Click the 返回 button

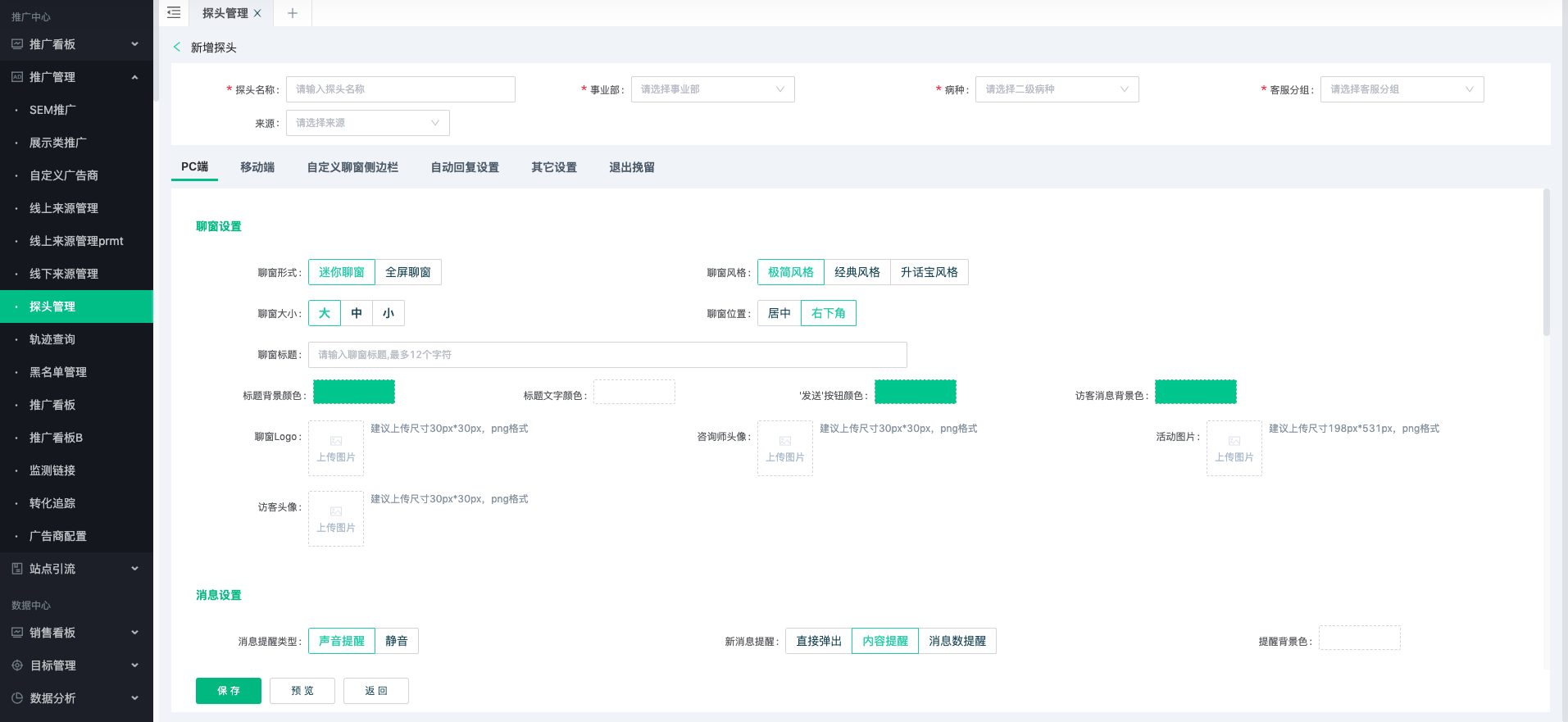pos(376,691)
